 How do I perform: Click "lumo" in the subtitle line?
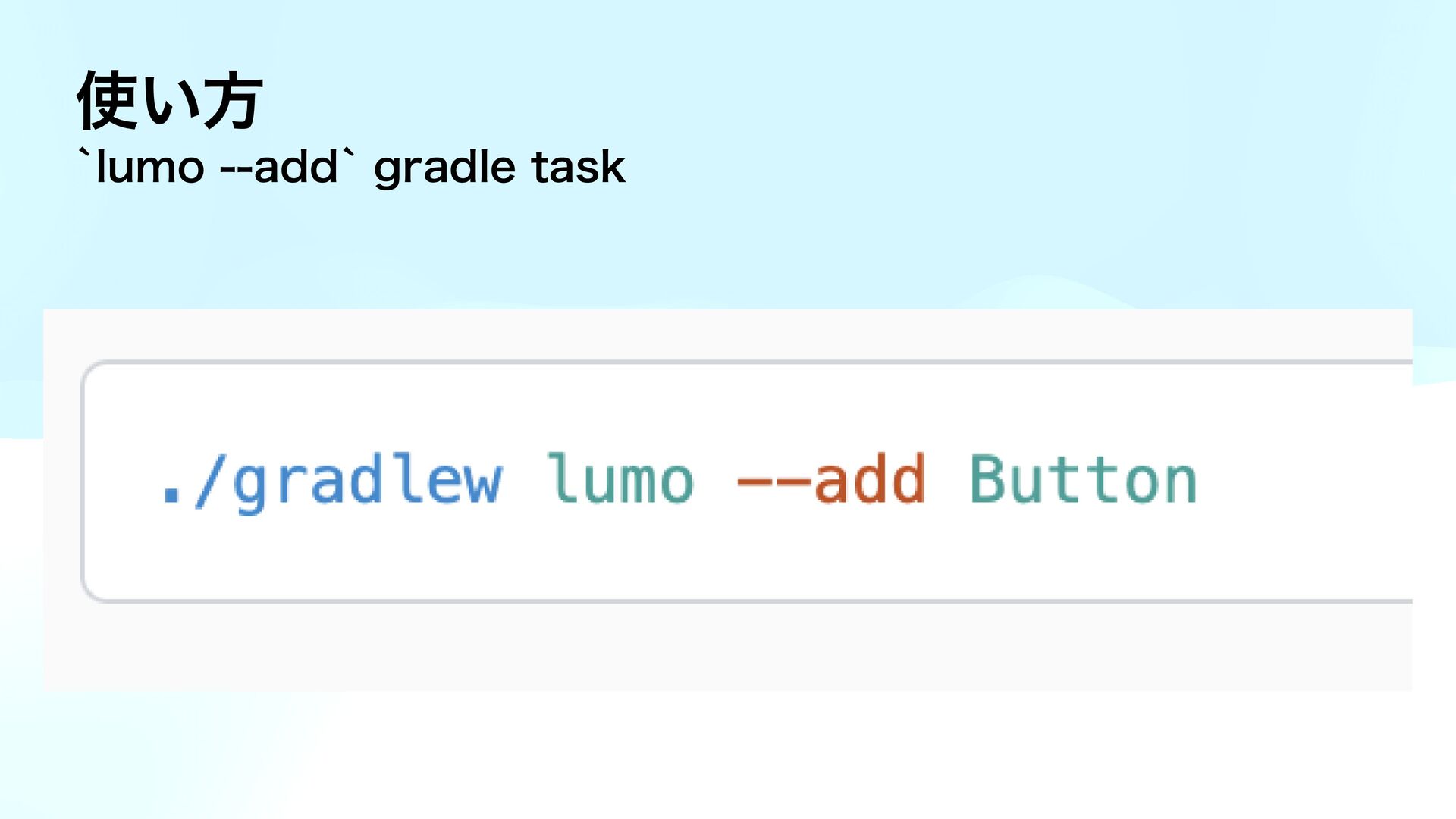point(150,168)
